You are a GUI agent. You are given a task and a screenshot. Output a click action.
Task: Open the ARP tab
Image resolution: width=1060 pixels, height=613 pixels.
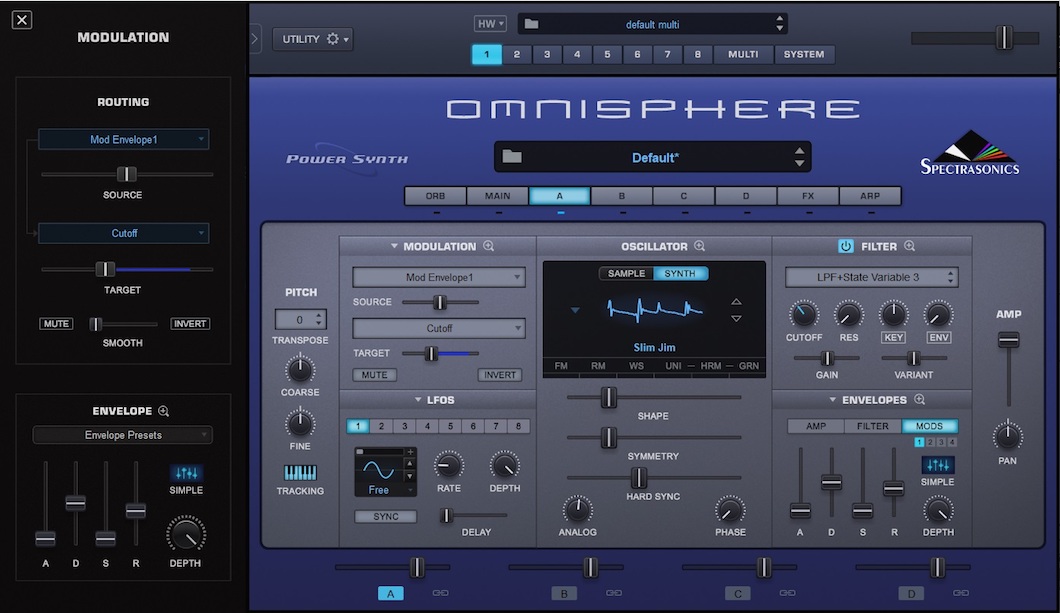point(870,196)
